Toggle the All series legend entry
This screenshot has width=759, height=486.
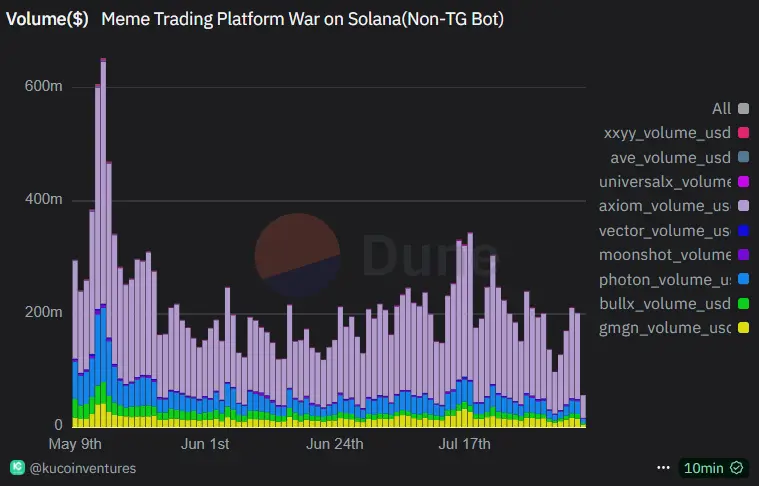(730, 108)
